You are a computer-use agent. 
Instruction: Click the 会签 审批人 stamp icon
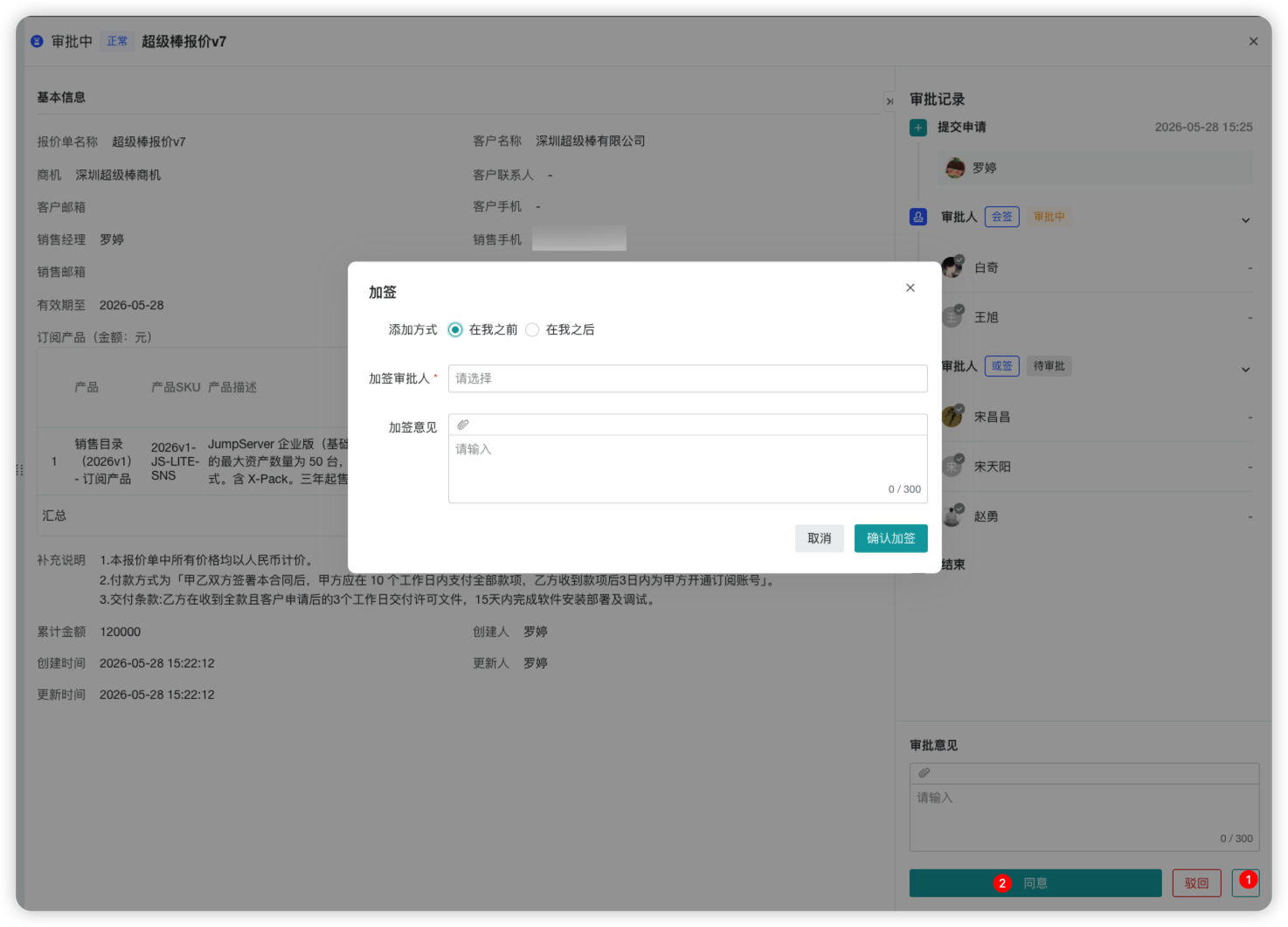[x=918, y=217]
